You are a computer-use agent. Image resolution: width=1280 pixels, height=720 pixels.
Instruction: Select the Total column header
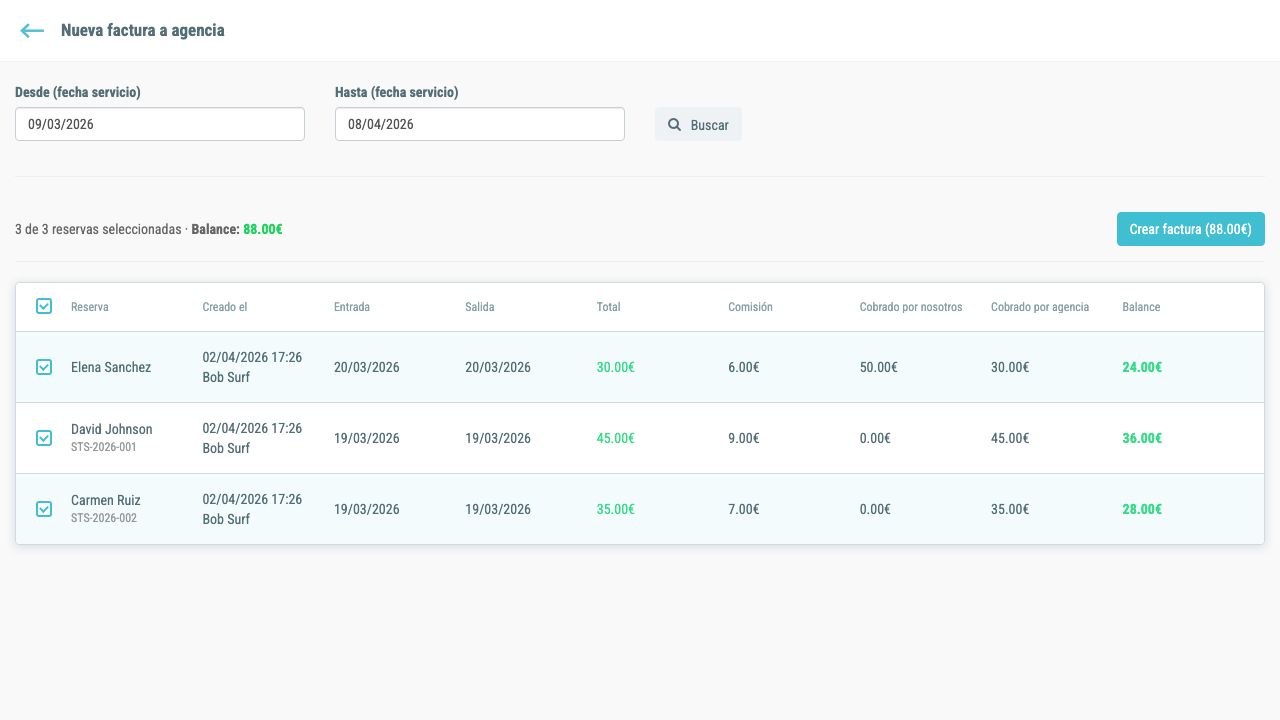tap(608, 307)
